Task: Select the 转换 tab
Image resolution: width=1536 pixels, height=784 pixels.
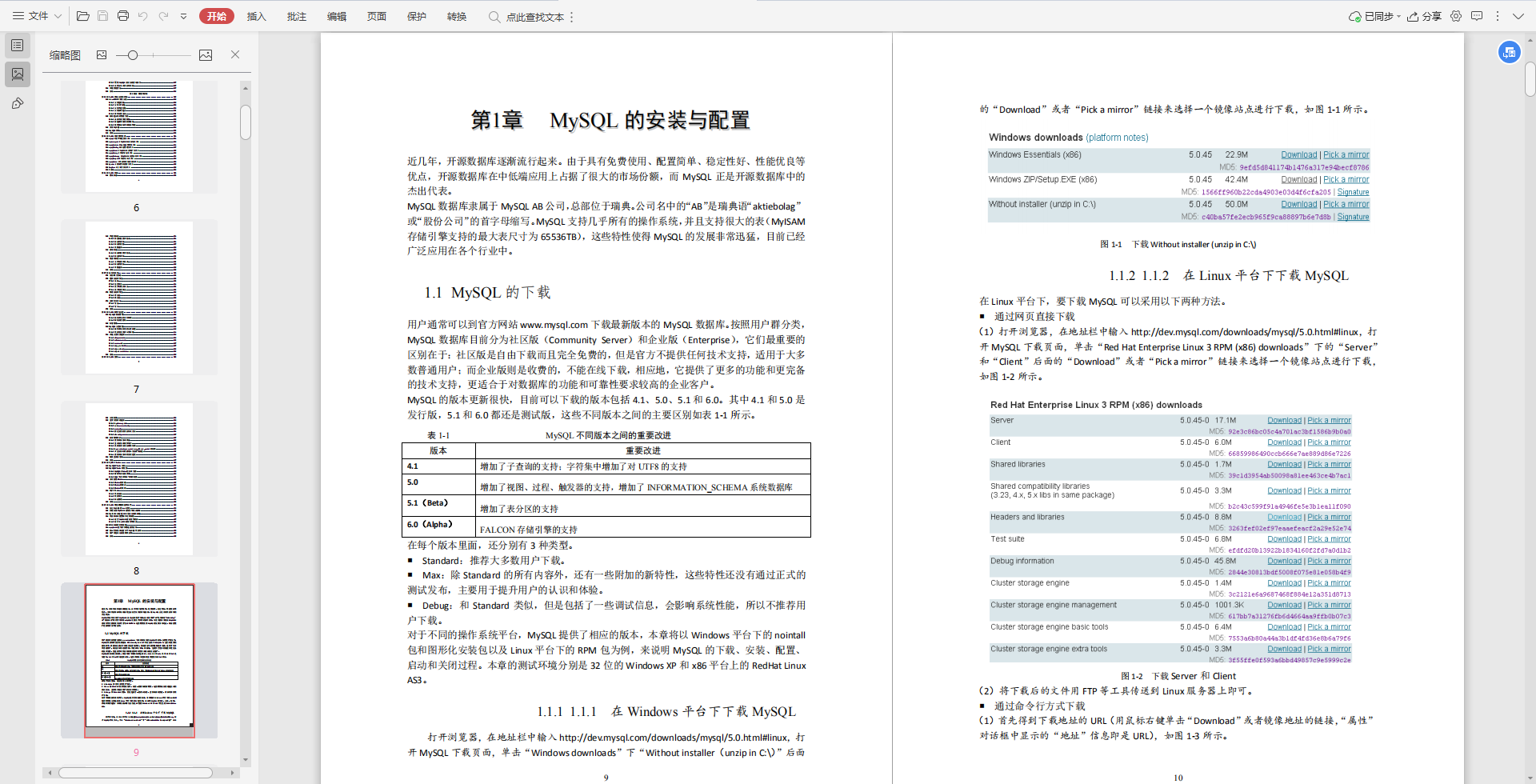Action: pos(457,16)
